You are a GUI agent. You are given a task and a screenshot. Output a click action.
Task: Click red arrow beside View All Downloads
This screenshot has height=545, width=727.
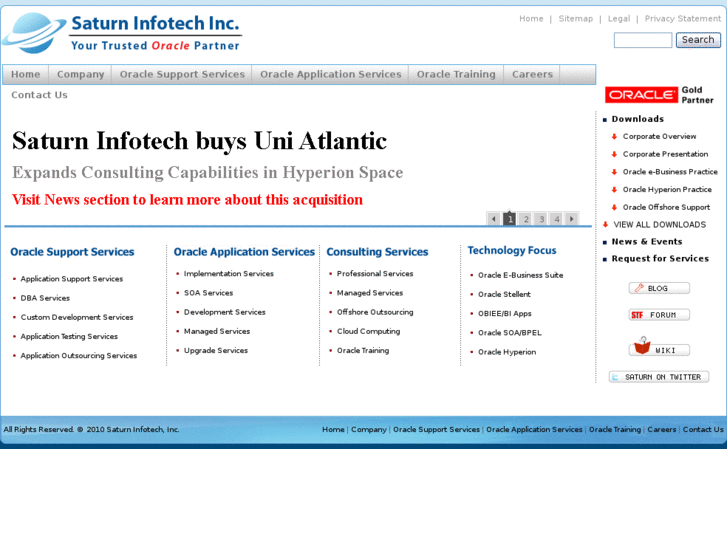pyautogui.click(x=605, y=224)
